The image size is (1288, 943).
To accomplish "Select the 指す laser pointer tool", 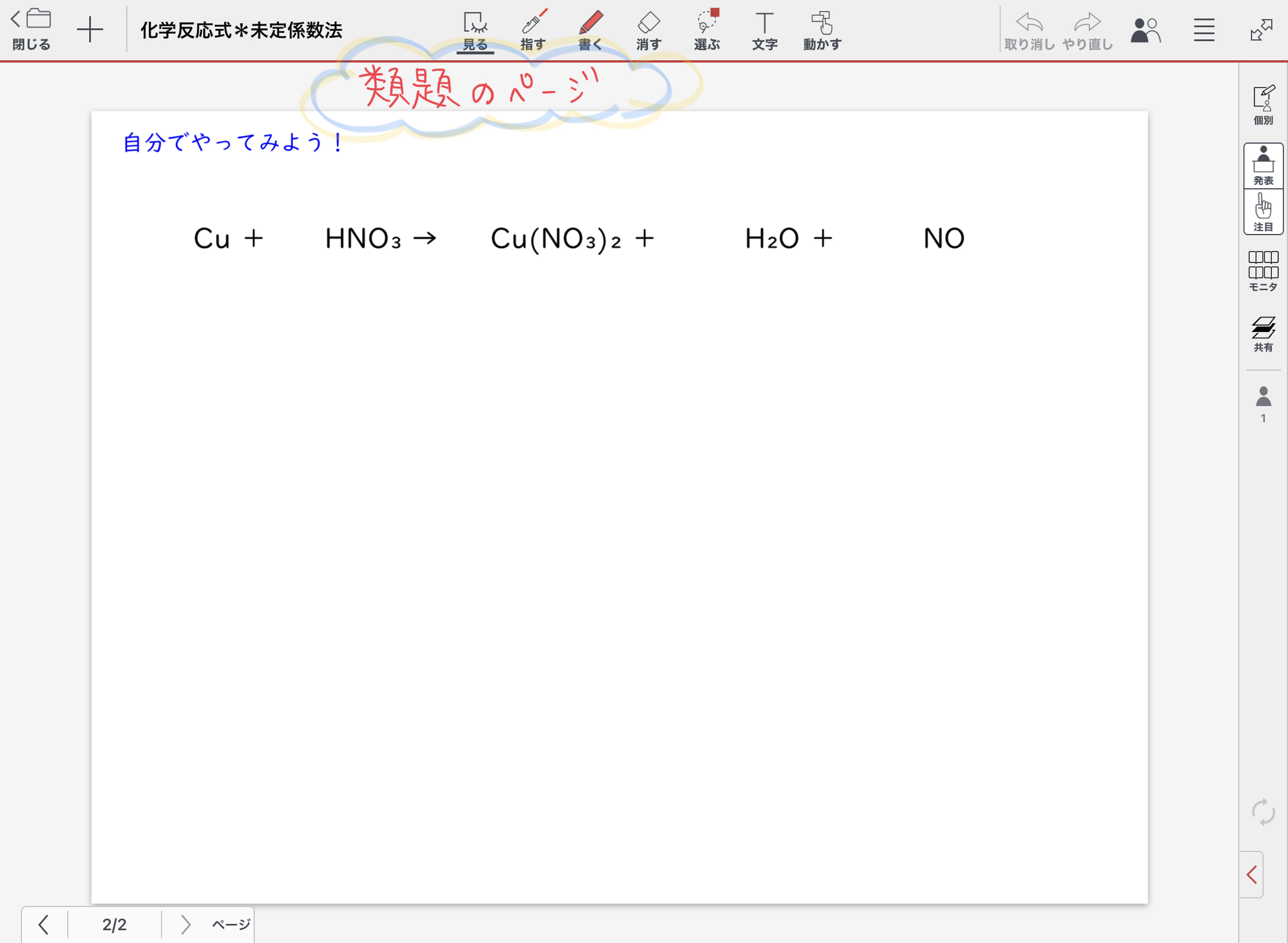I will point(533,30).
